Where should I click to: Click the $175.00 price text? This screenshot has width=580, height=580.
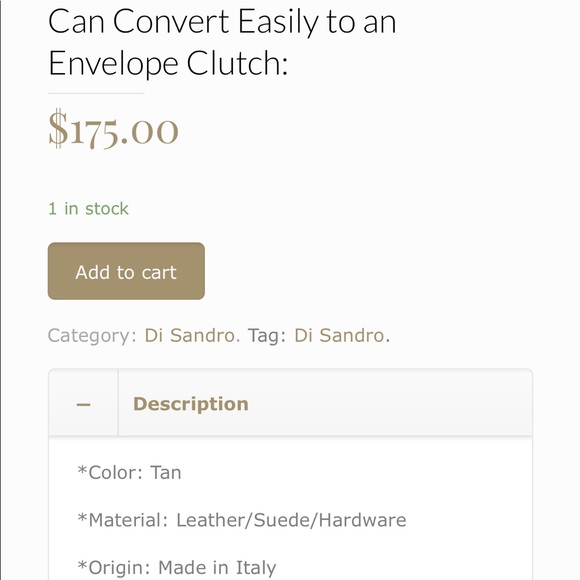114,129
